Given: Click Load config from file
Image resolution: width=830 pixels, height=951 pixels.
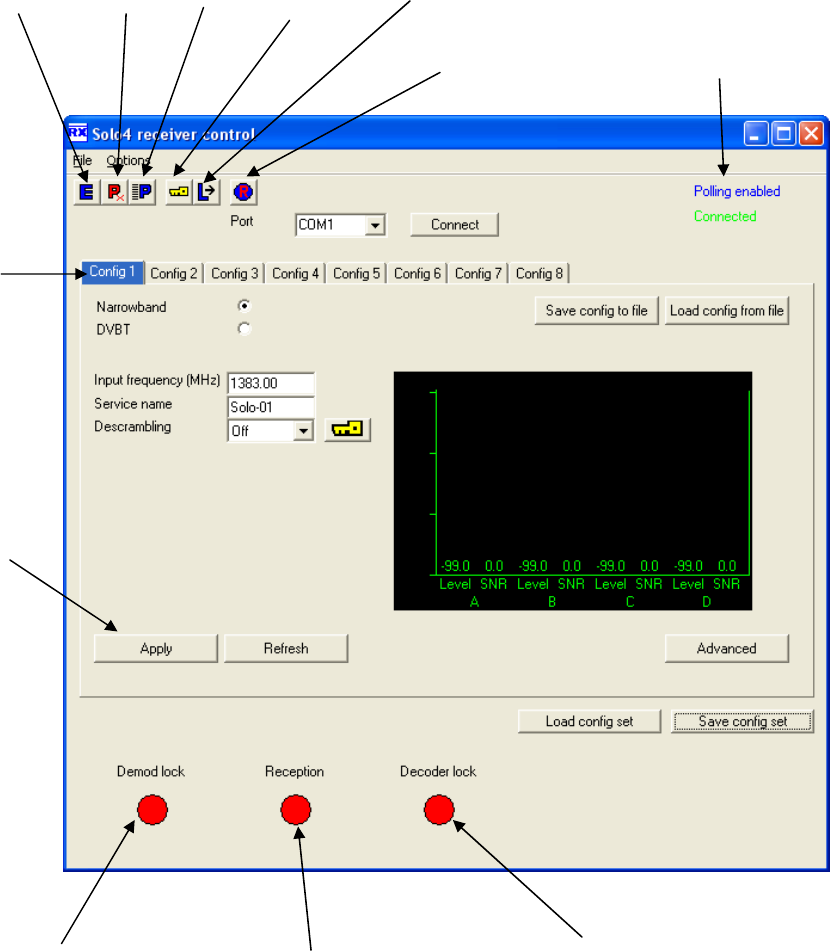Looking at the screenshot, I should pos(727,311).
